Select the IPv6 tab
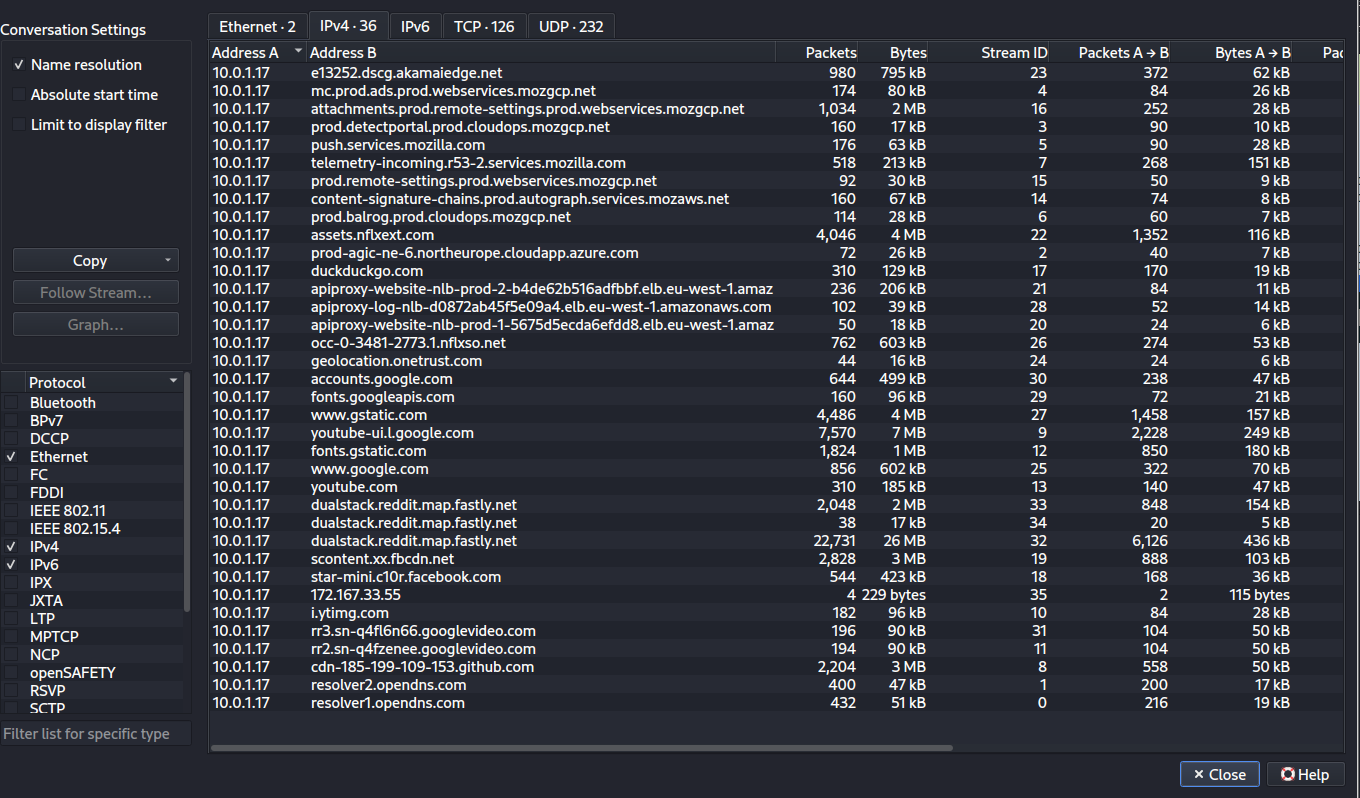Screen dimensions: 1360x798 [415, 26]
